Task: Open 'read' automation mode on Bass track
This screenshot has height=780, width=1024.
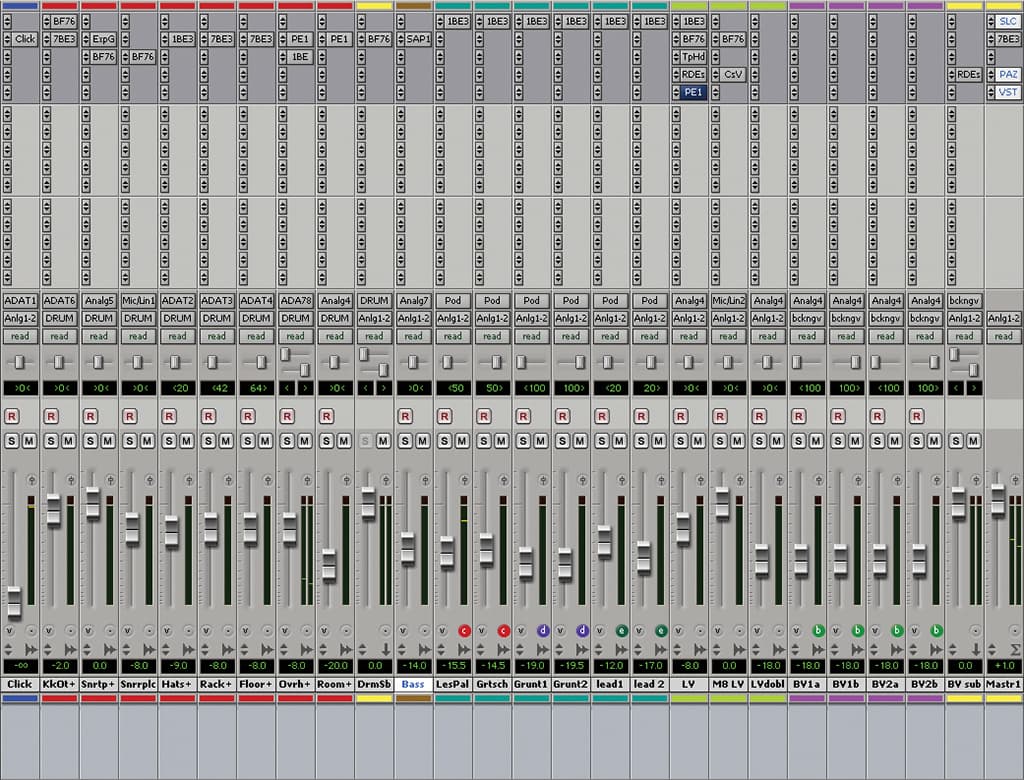Action: coord(413,336)
